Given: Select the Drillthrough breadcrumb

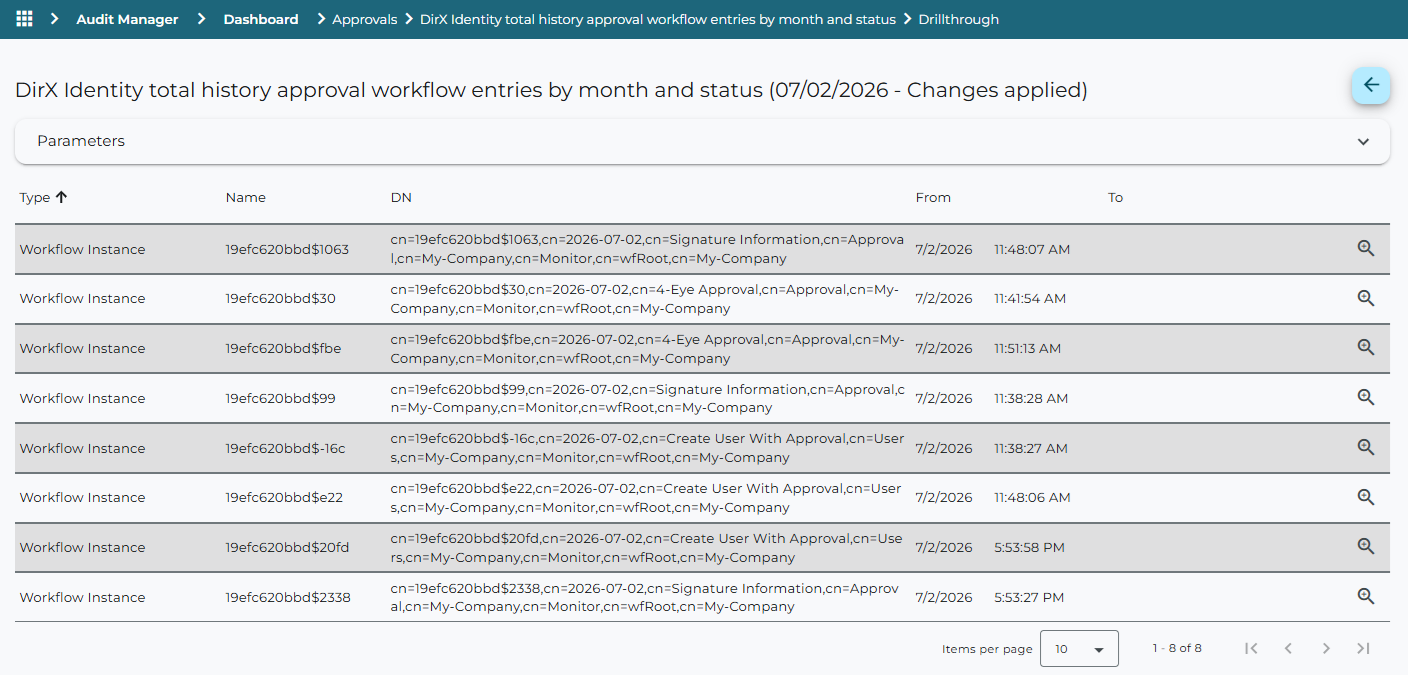Looking at the screenshot, I should [958, 19].
